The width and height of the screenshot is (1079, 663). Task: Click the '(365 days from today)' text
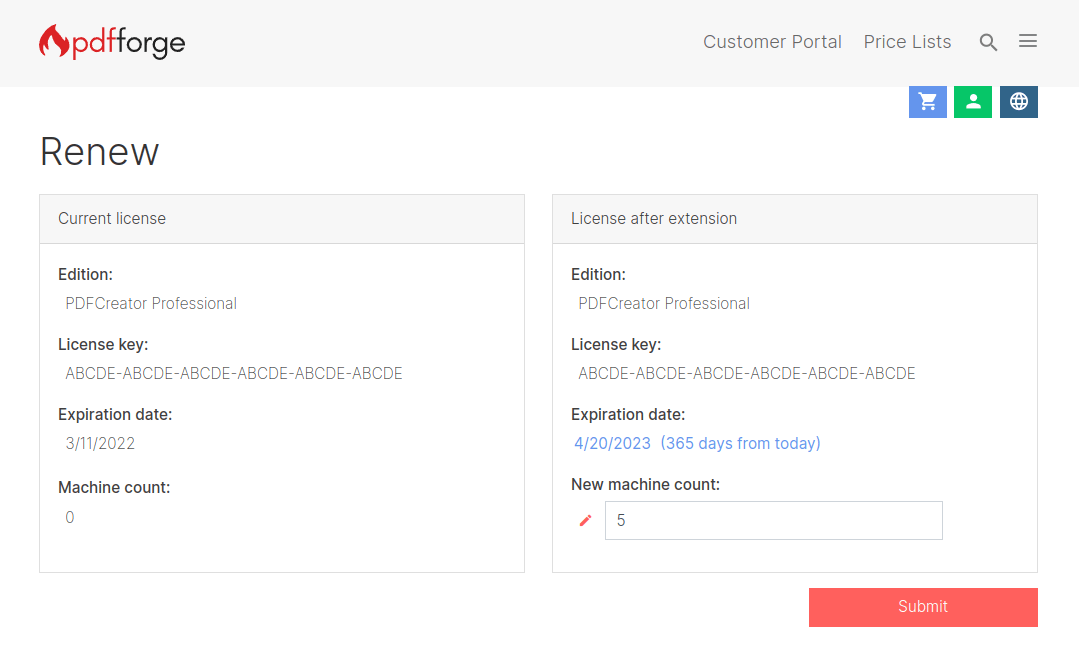click(x=740, y=443)
